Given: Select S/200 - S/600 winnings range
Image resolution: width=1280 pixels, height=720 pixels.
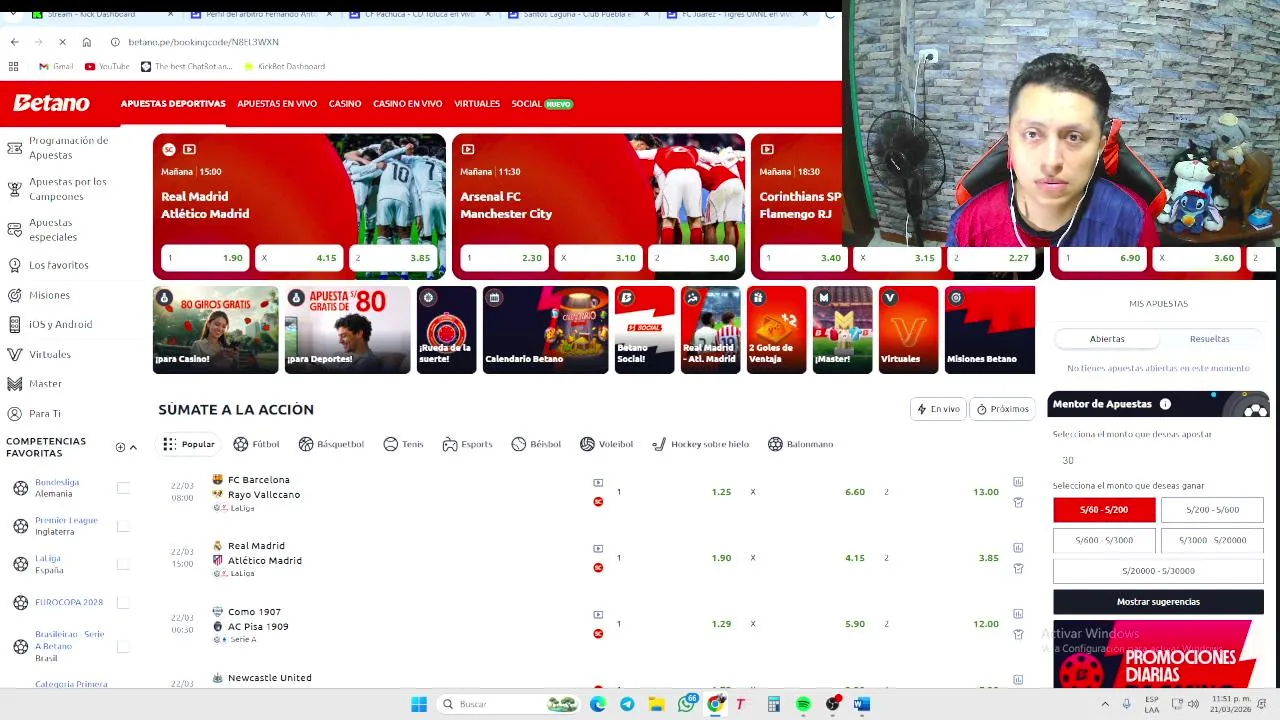Looking at the screenshot, I should point(1212,510).
